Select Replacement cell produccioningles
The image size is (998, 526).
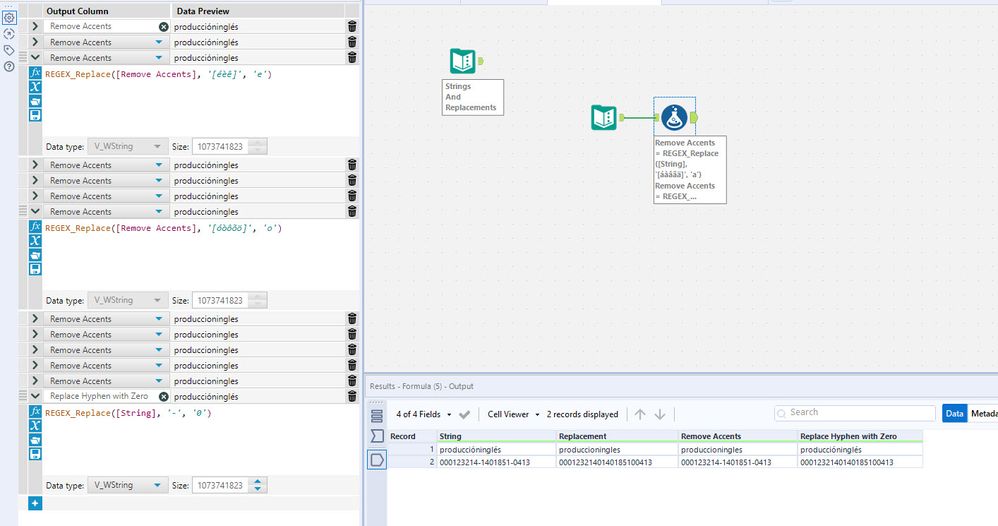[617, 450]
